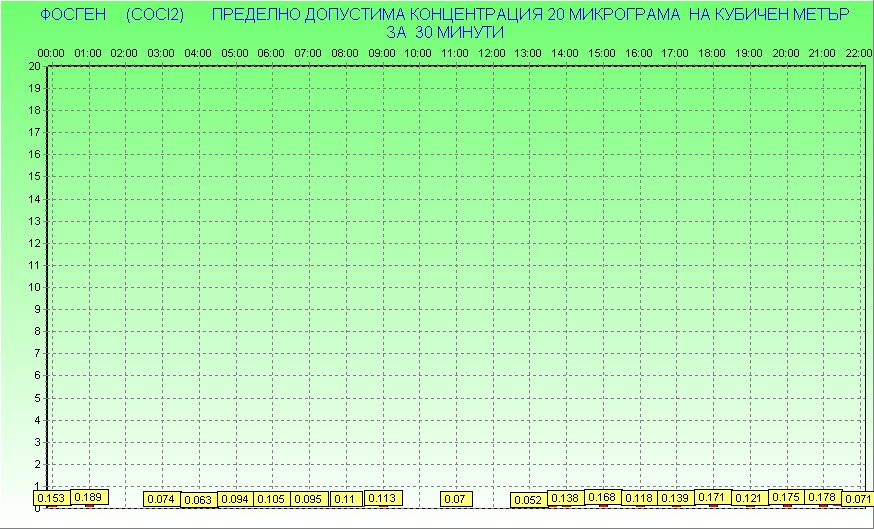Select the 0.171 data label
The width and height of the screenshot is (874, 529).
click(x=712, y=497)
